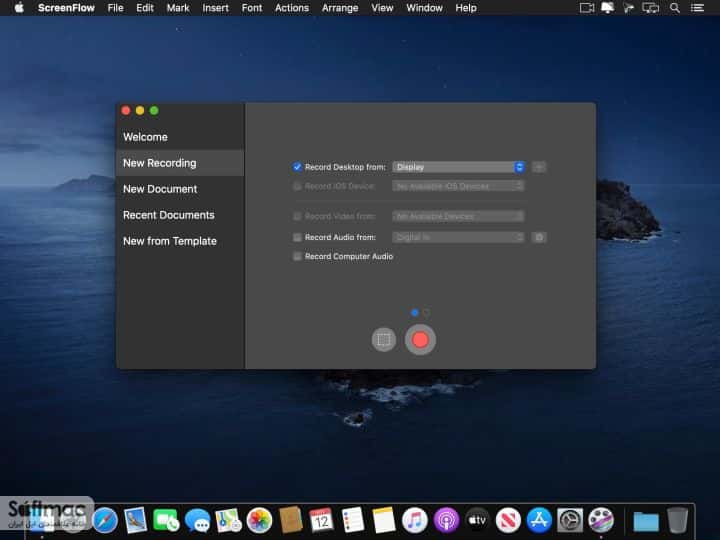Click the displays mirroring icon in the menu bar
The image size is (720, 540).
[650, 8]
